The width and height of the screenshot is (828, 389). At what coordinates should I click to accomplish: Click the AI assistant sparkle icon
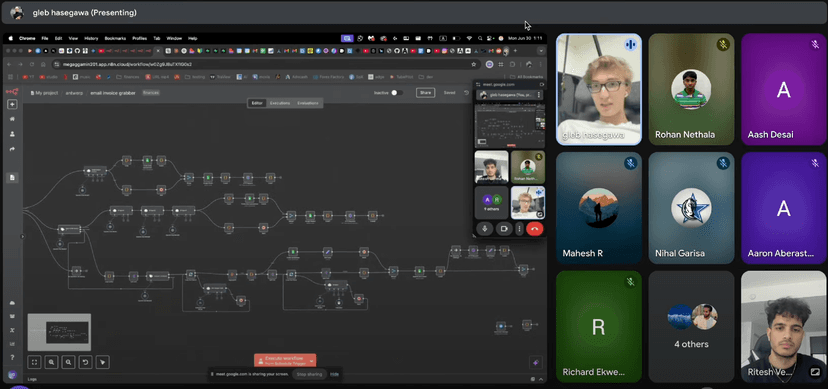535,362
